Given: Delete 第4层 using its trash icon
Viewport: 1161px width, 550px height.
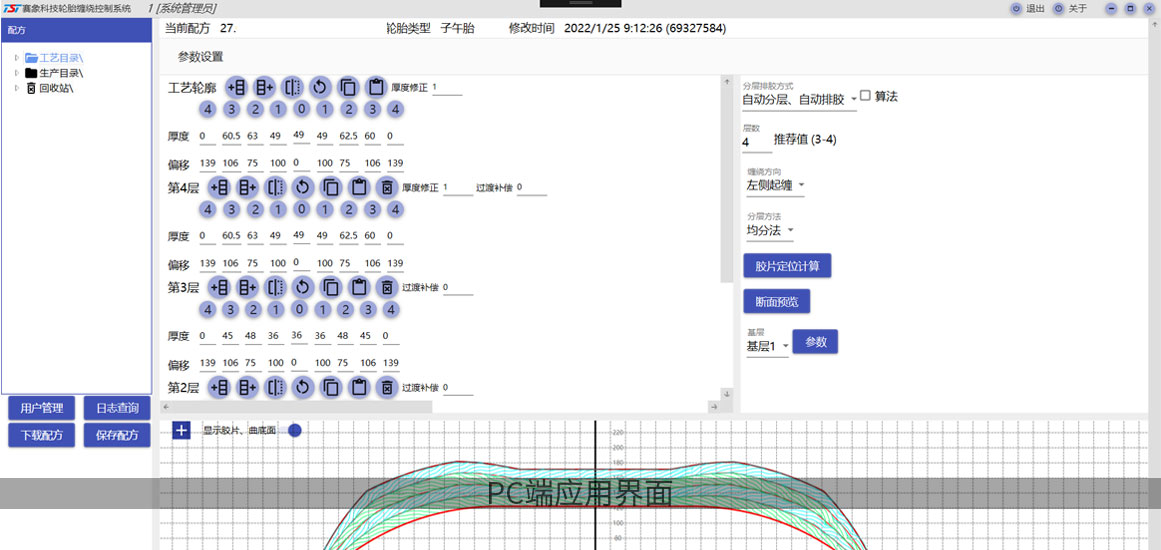Looking at the screenshot, I should pyautogui.click(x=386, y=187).
